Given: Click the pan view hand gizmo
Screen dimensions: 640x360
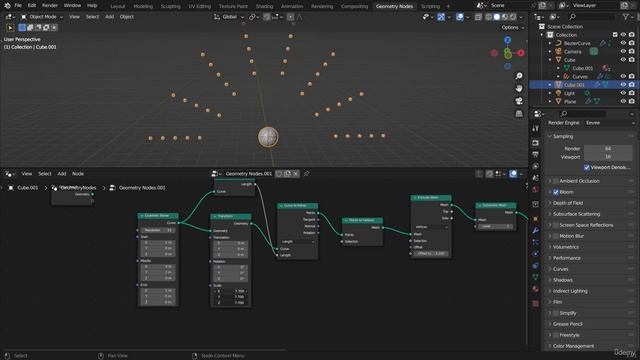Looking at the screenshot, I should [519, 88].
